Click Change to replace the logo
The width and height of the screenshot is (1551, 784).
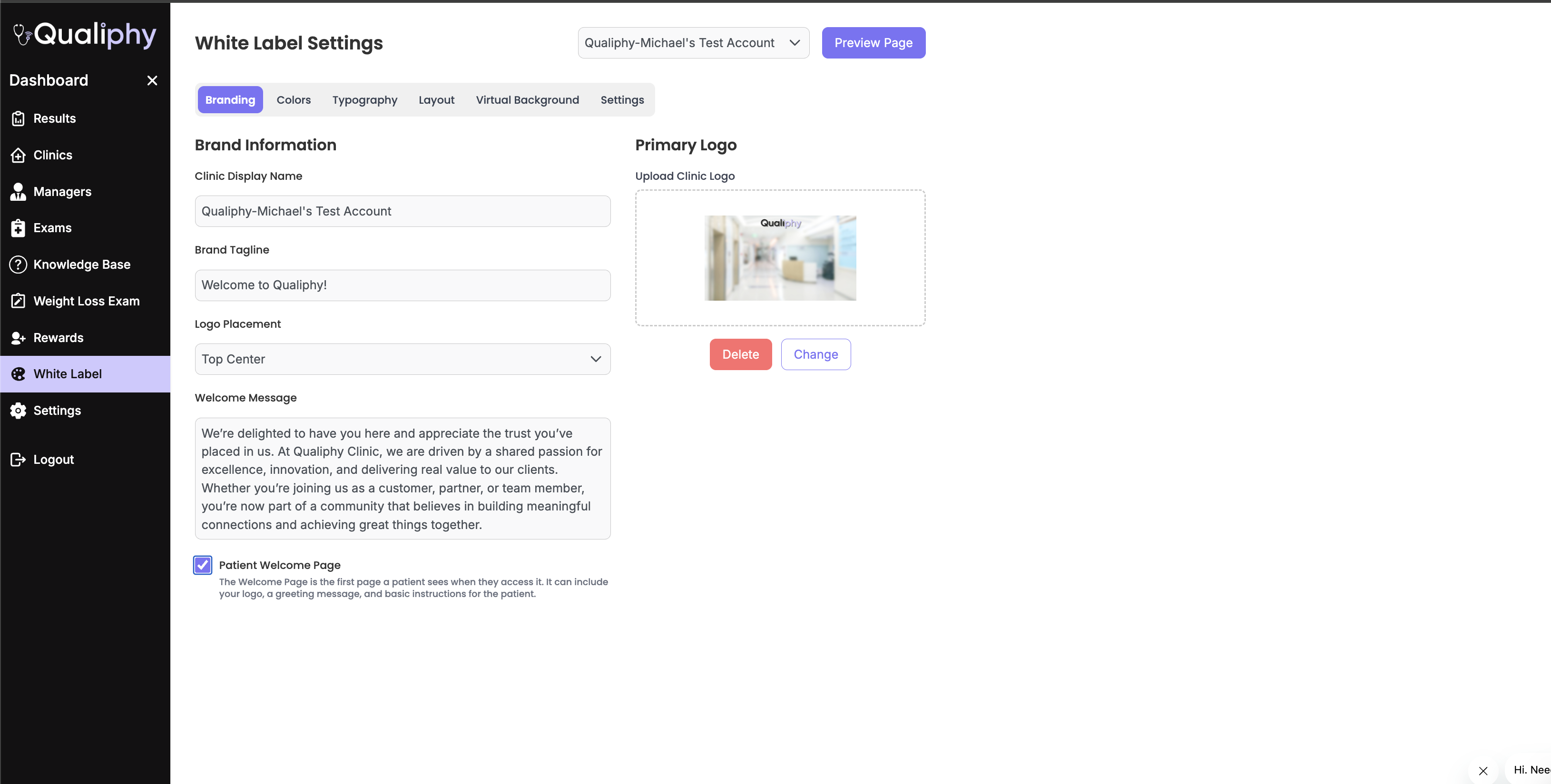tap(816, 355)
